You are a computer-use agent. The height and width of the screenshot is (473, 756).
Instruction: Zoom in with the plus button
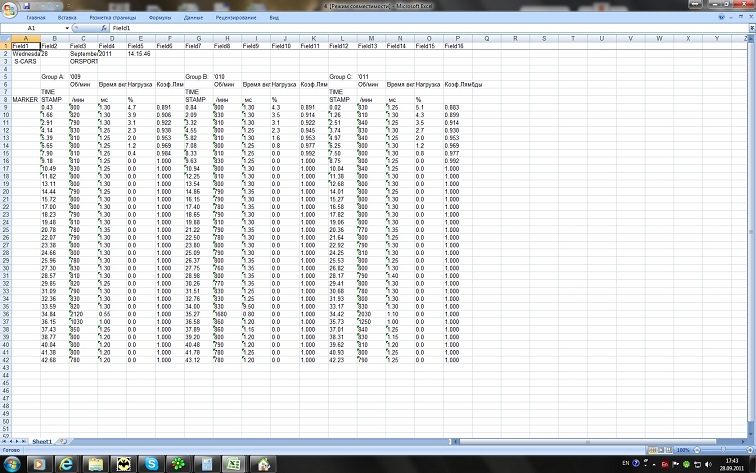click(750, 450)
